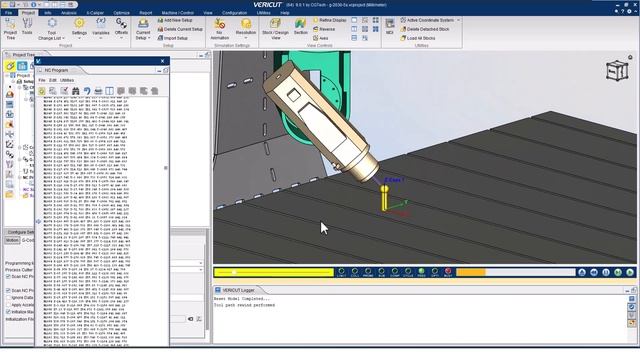Click the Reset Model button
The width and height of the screenshot is (640, 360).
point(582,272)
